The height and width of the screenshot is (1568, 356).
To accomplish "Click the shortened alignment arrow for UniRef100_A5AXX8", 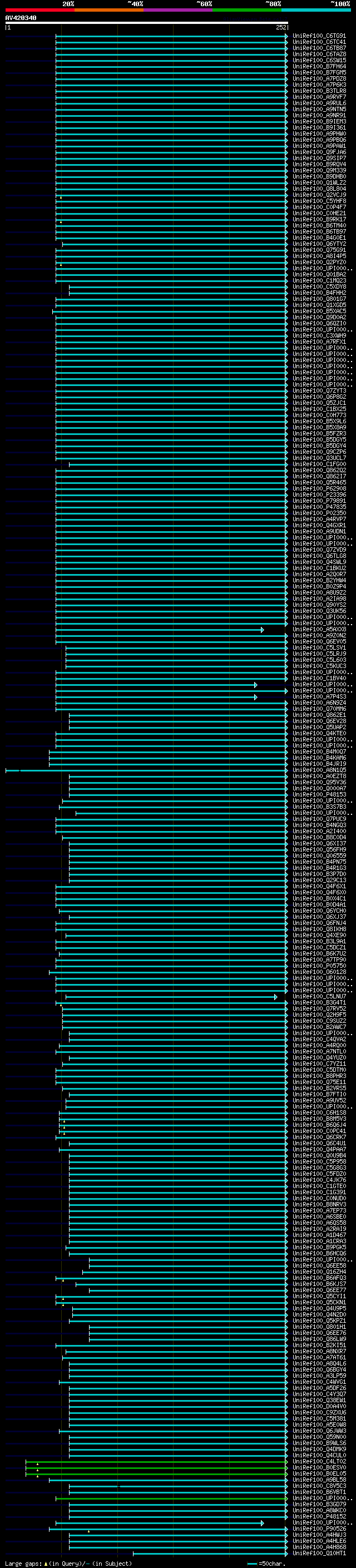I will (x=160, y=630).
